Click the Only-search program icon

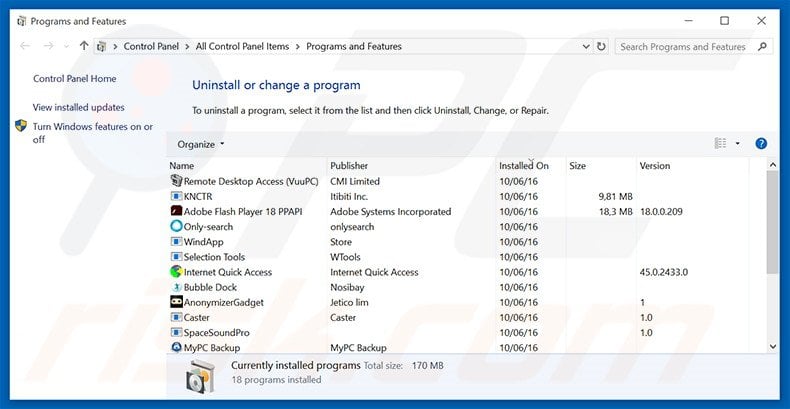coord(176,226)
